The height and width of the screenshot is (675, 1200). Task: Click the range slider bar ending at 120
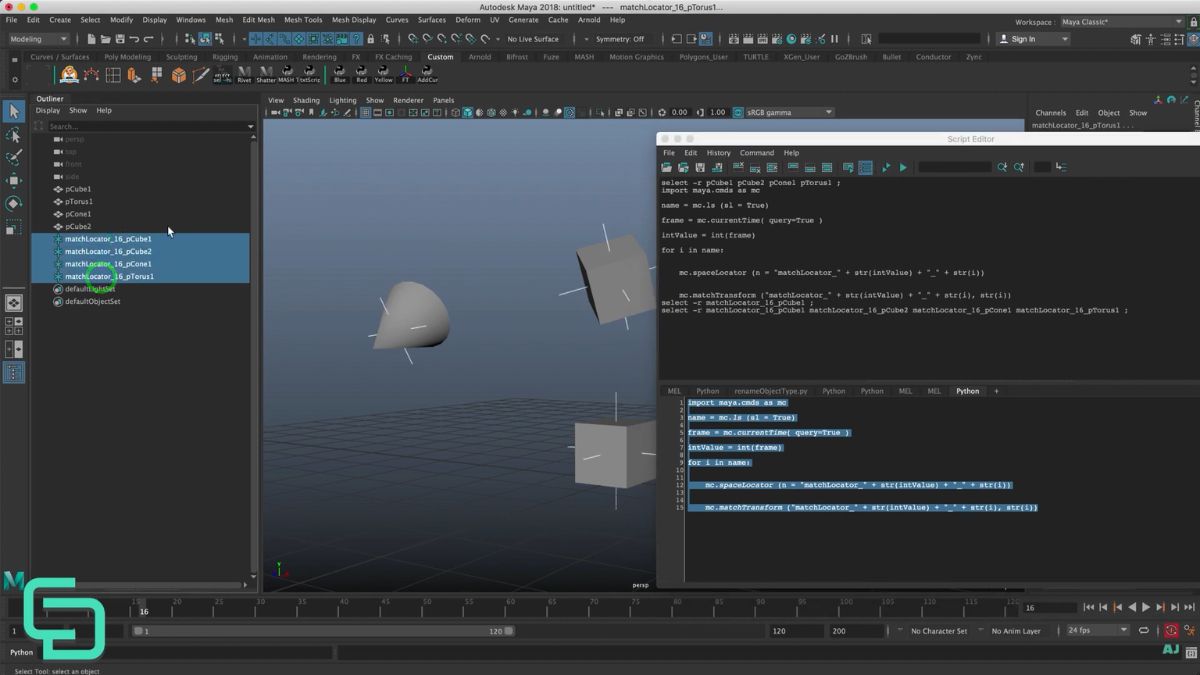(323, 631)
